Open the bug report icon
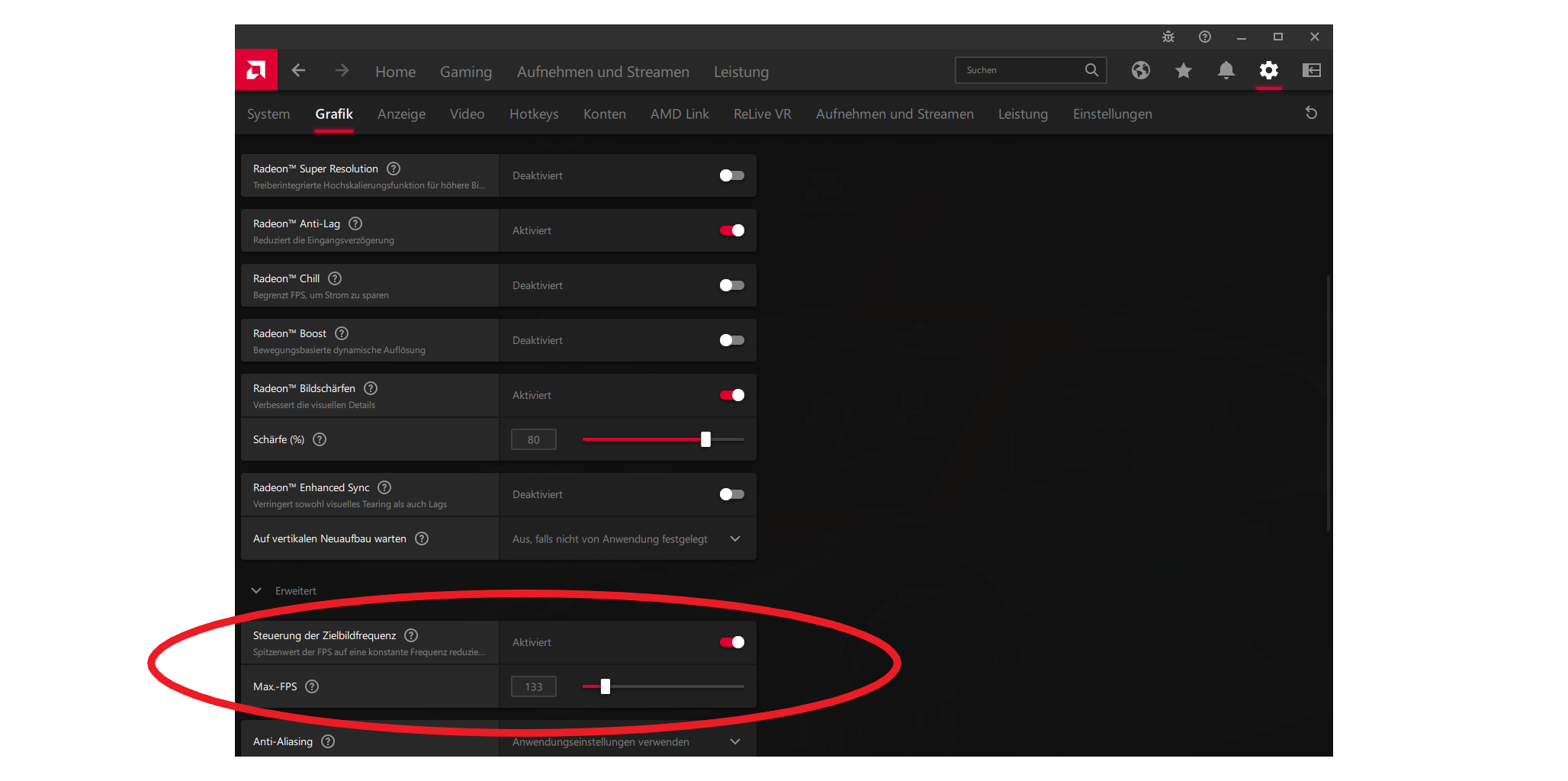 coord(1168,37)
